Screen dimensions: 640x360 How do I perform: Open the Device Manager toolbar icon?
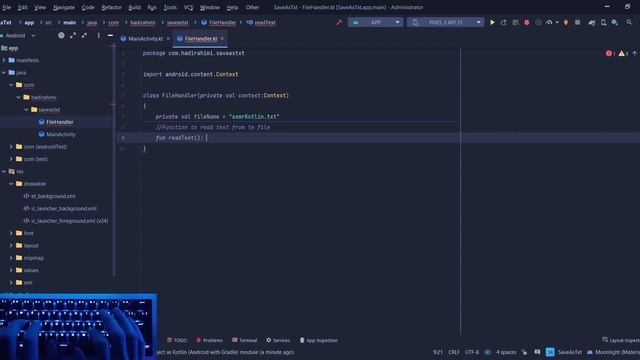(603, 22)
